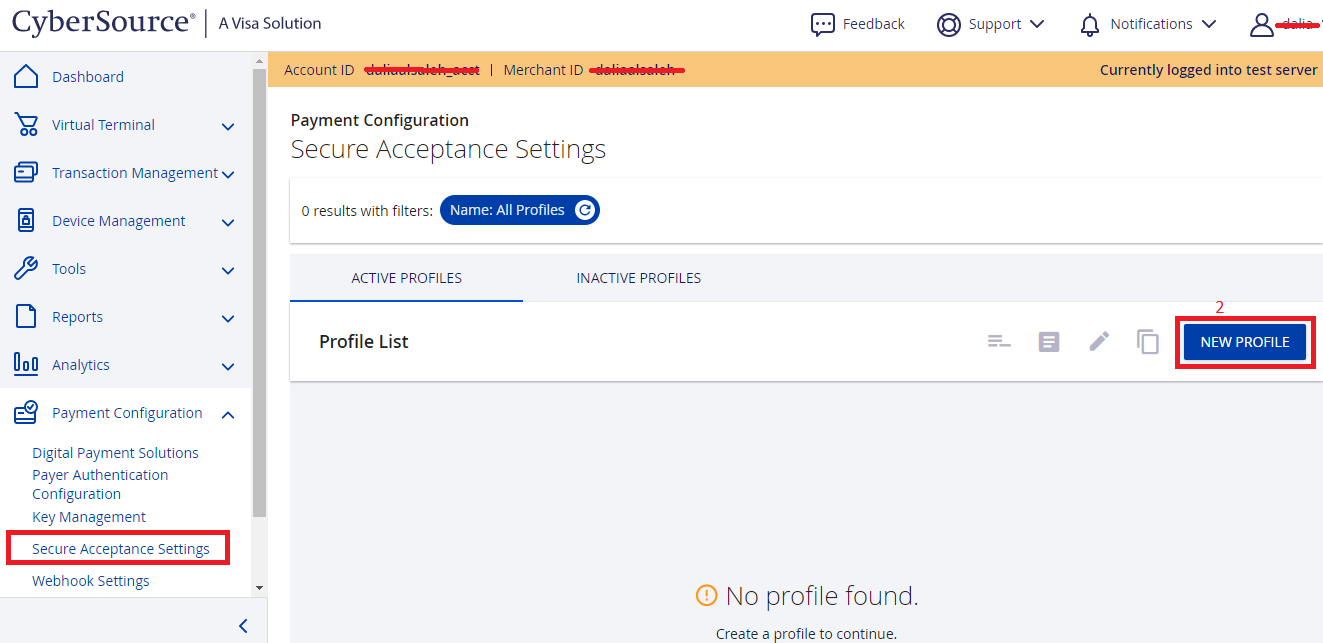Expand the Analytics menu chevron
The image size is (1323, 643).
(228, 367)
